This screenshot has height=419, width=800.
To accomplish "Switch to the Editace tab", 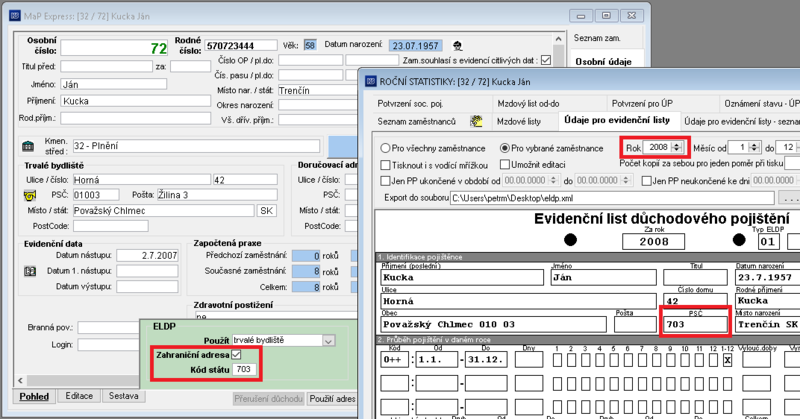I will [x=79, y=396].
